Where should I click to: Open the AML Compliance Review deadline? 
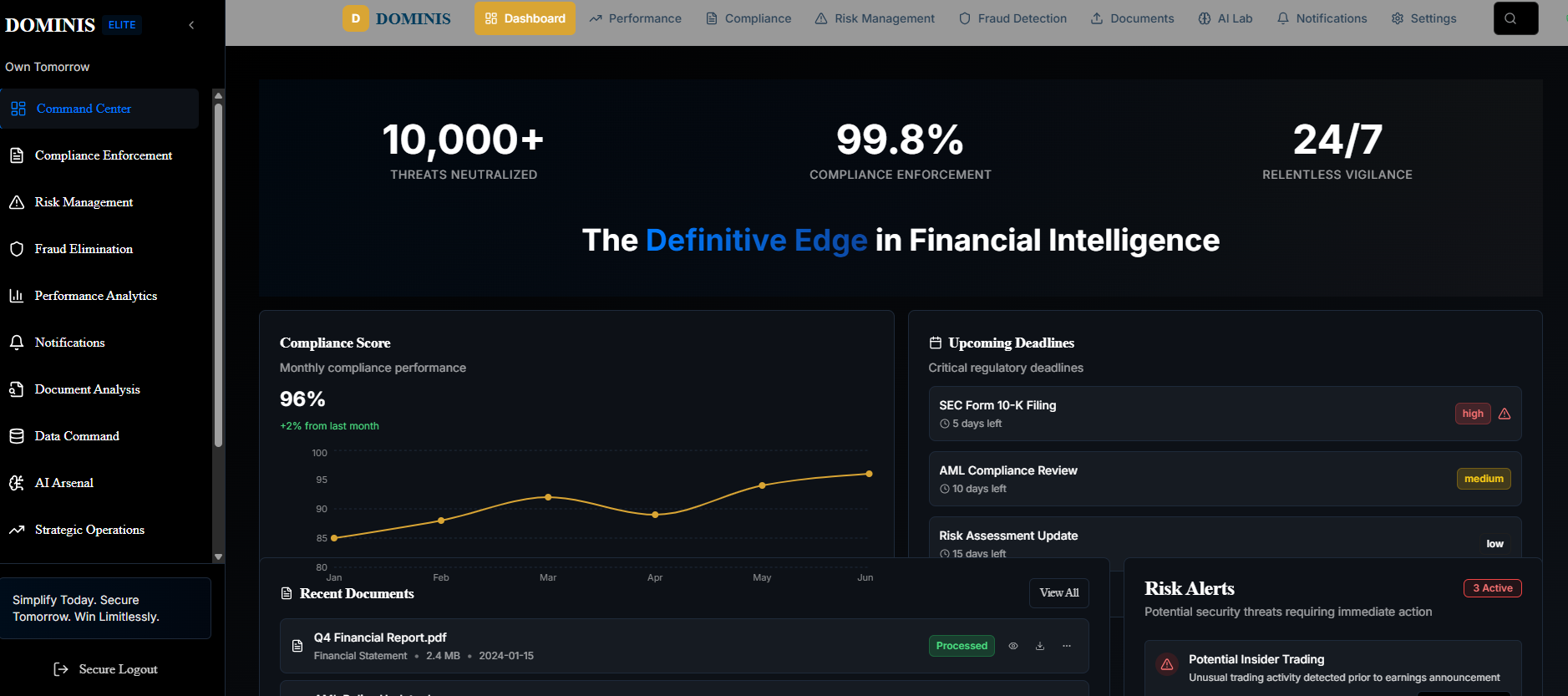[x=1225, y=479]
